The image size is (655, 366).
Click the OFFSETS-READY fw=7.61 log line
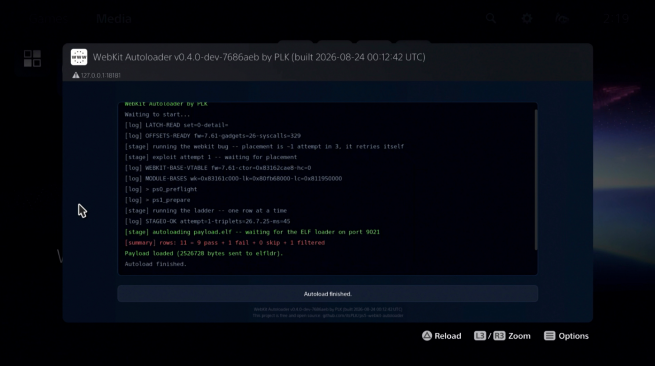click(213, 136)
